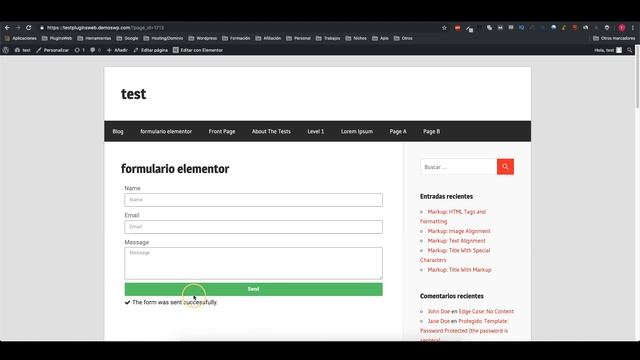Open Markup: Text Alignment post
640x360 pixels.
tap(456, 241)
